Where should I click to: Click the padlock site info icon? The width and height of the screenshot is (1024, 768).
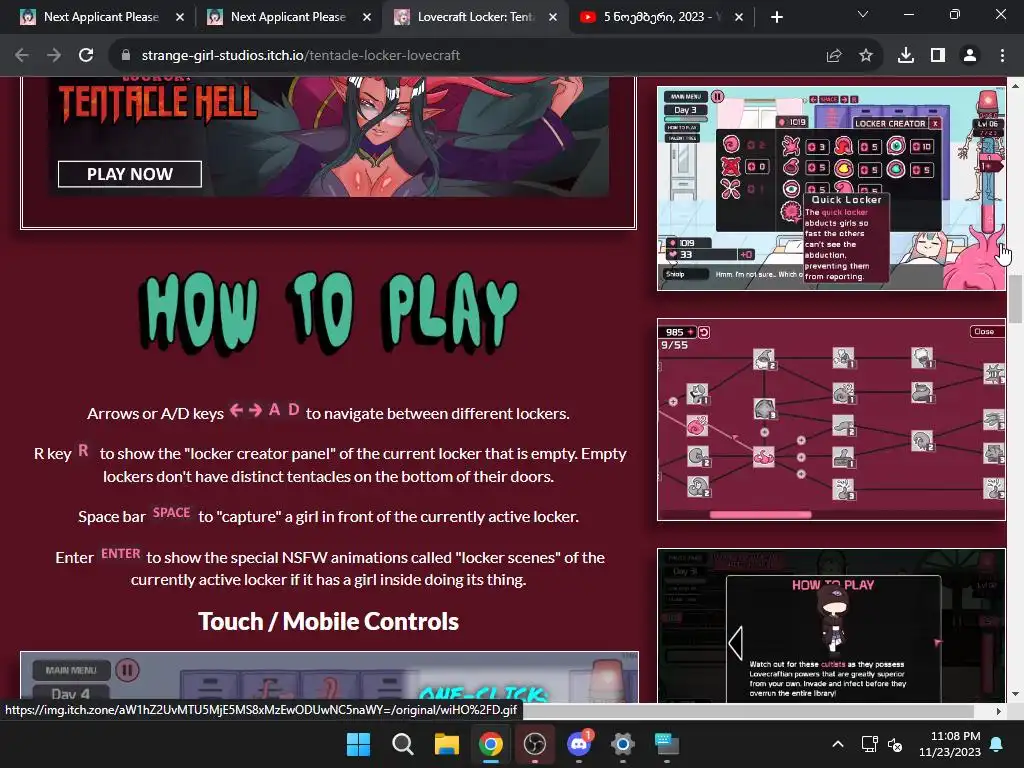click(x=126, y=56)
